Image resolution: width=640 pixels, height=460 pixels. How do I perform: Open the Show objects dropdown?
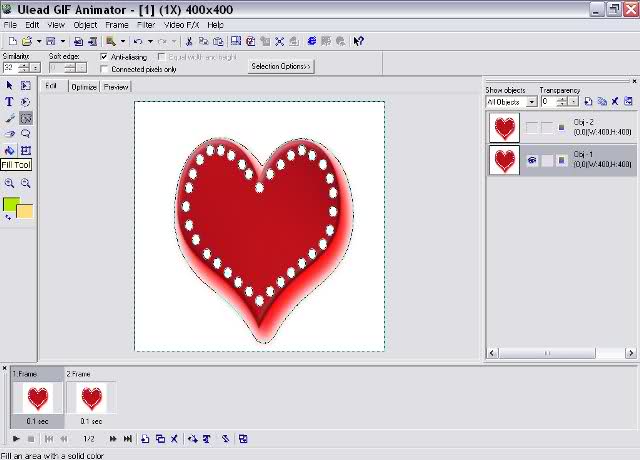531,102
